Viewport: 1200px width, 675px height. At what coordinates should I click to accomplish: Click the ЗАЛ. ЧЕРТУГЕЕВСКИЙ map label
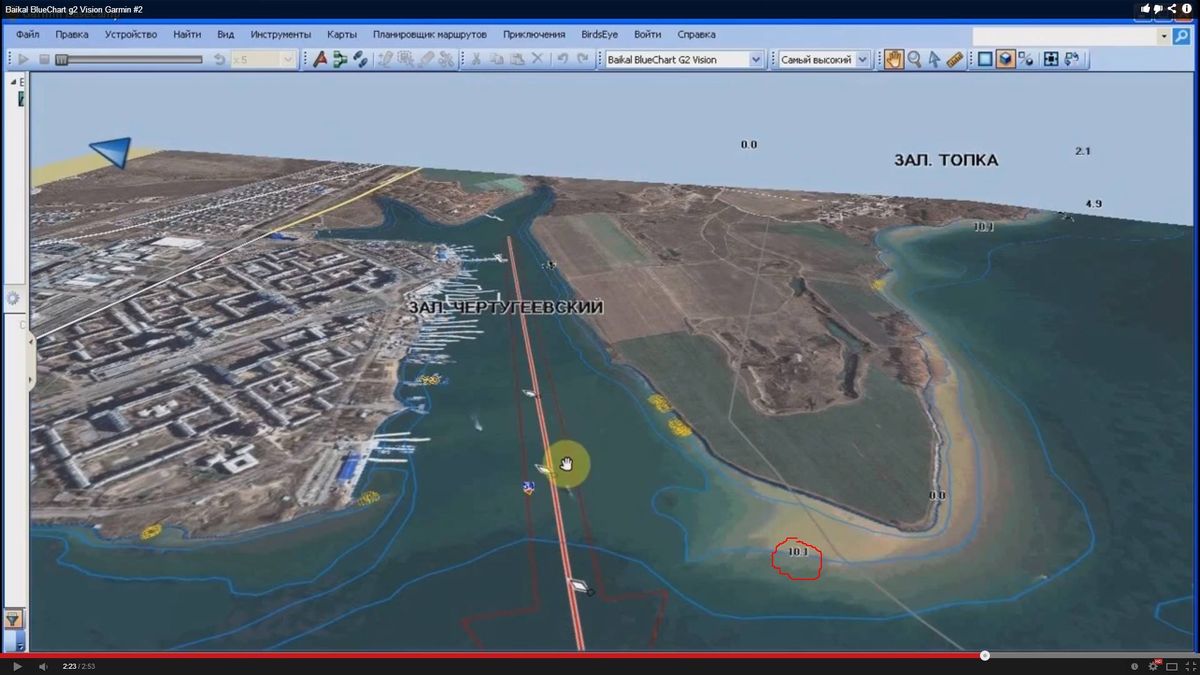[506, 307]
